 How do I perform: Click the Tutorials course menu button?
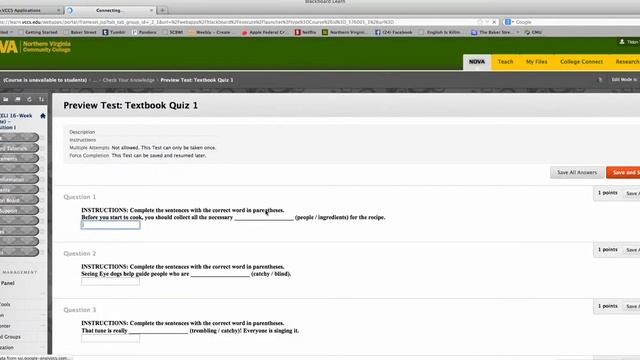[x=19, y=148]
